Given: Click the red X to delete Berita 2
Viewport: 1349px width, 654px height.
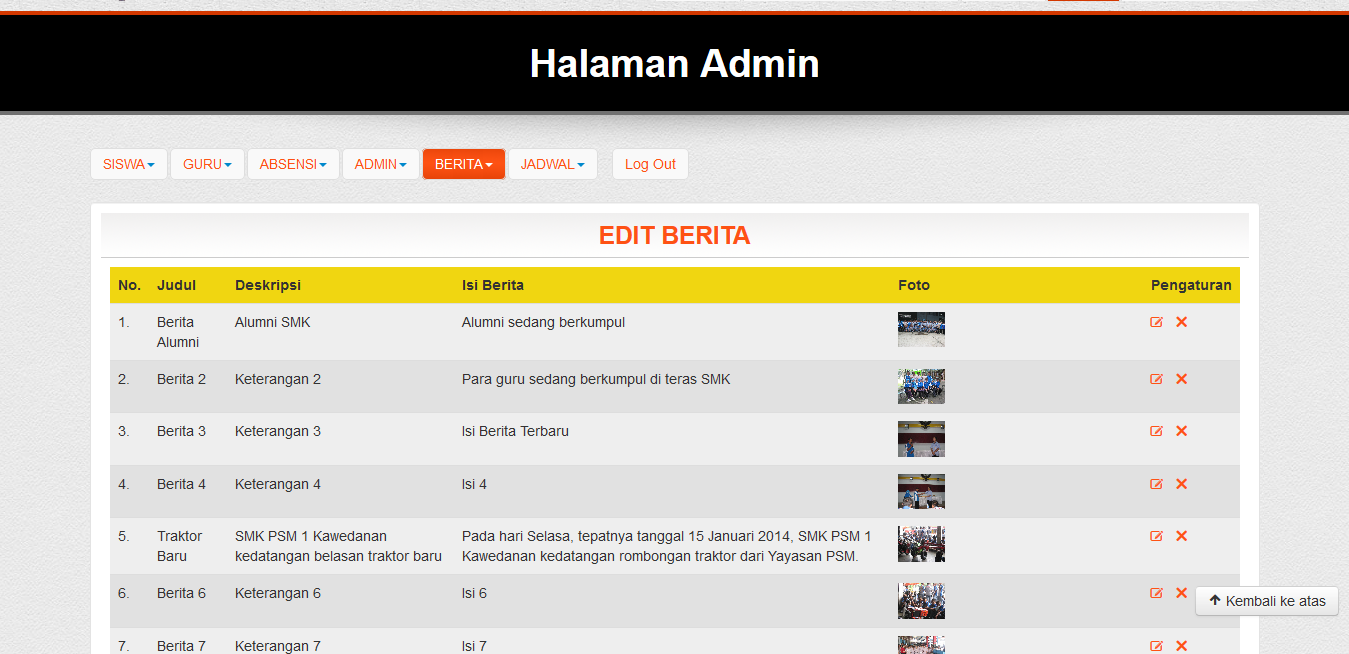Looking at the screenshot, I should tap(1181, 379).
